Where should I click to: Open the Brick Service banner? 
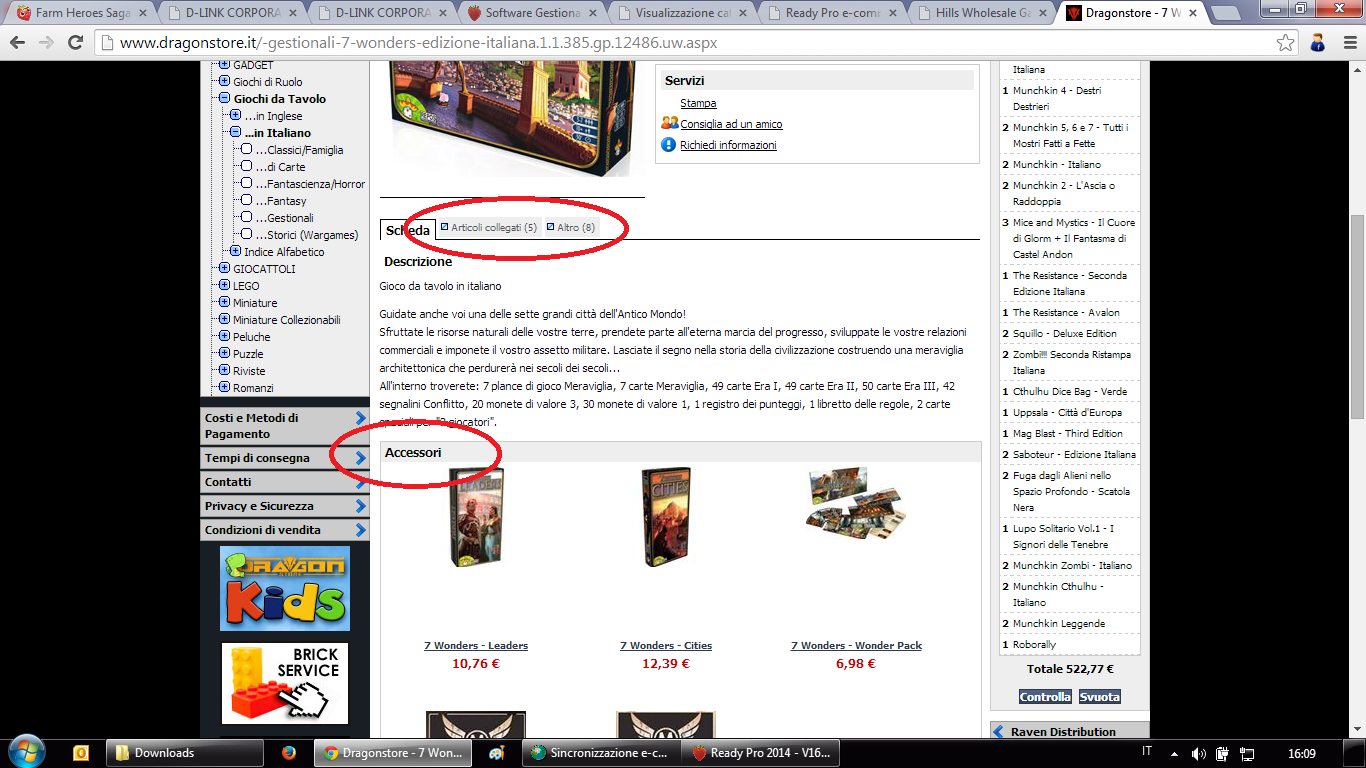285,683
